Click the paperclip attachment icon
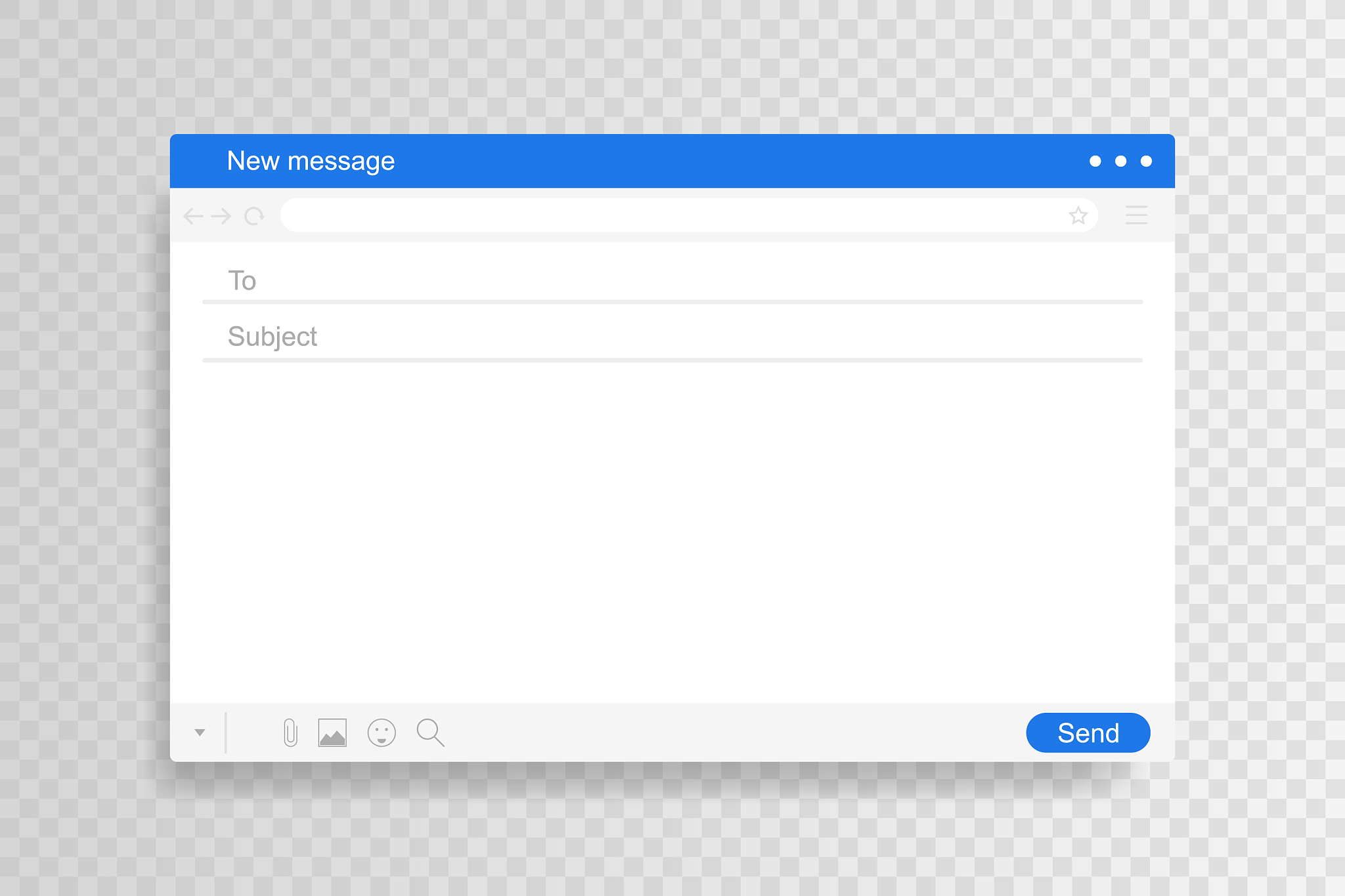 (290, 733)
